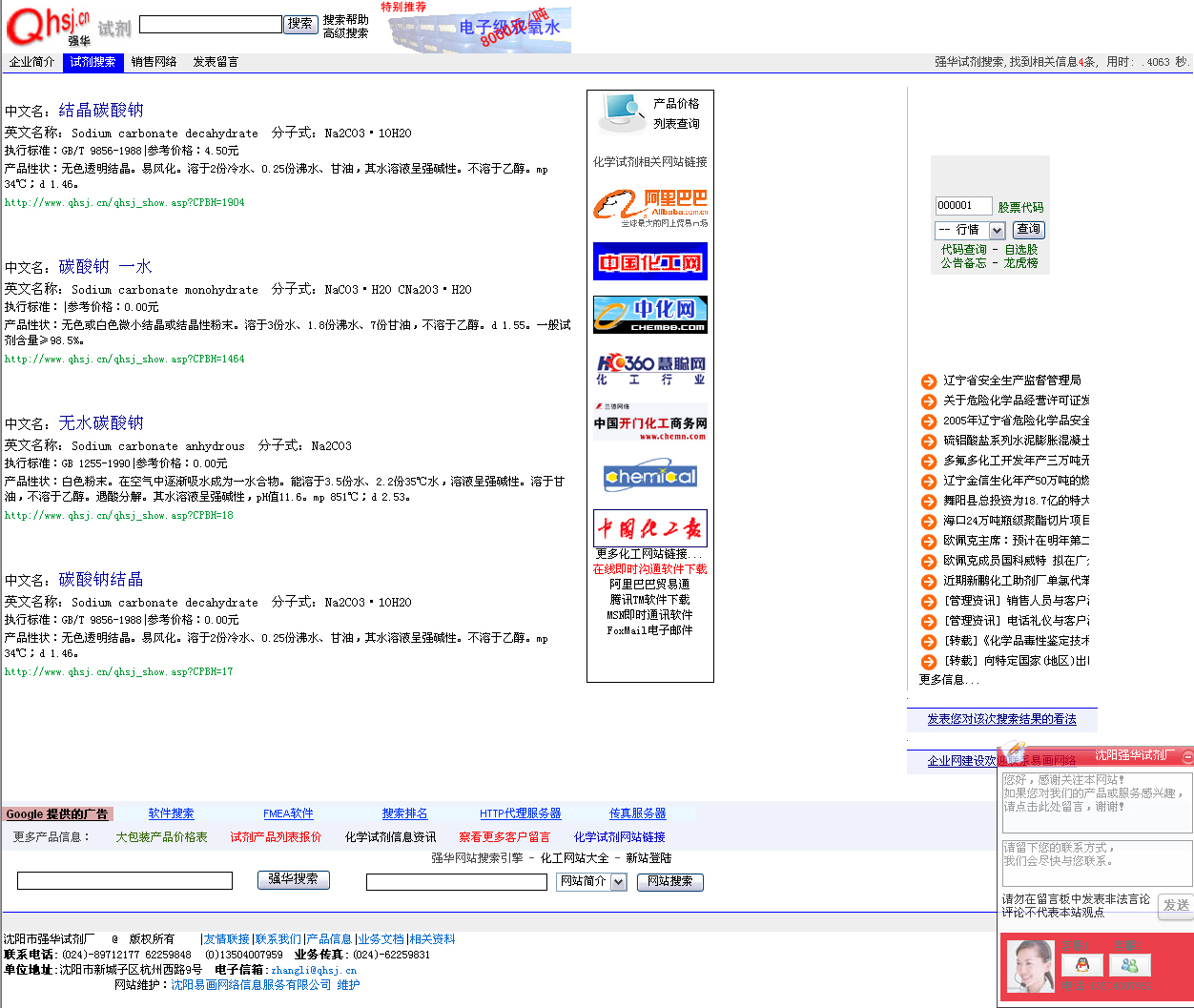Open the 中国化工网 red banner logo
Viewport: 1194px width, 1008px height.
pos(649,262)
